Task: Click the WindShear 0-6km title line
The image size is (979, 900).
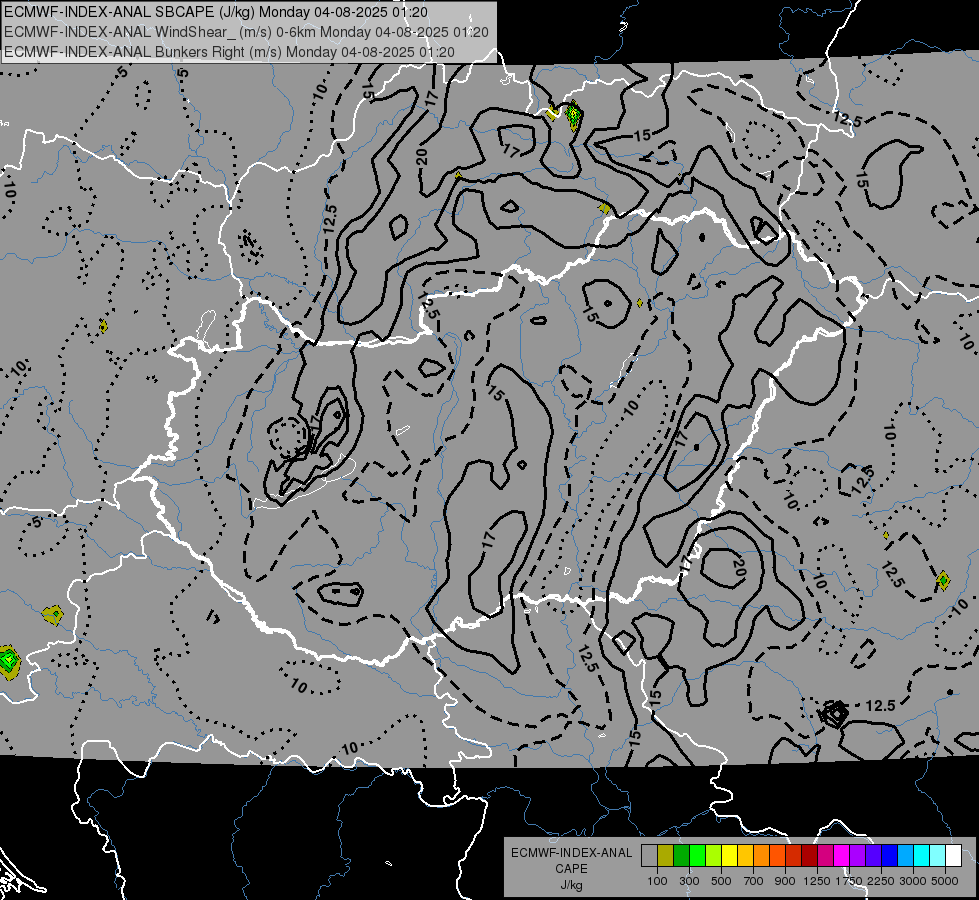Action: pyautogui.click(x=246, y=32)
